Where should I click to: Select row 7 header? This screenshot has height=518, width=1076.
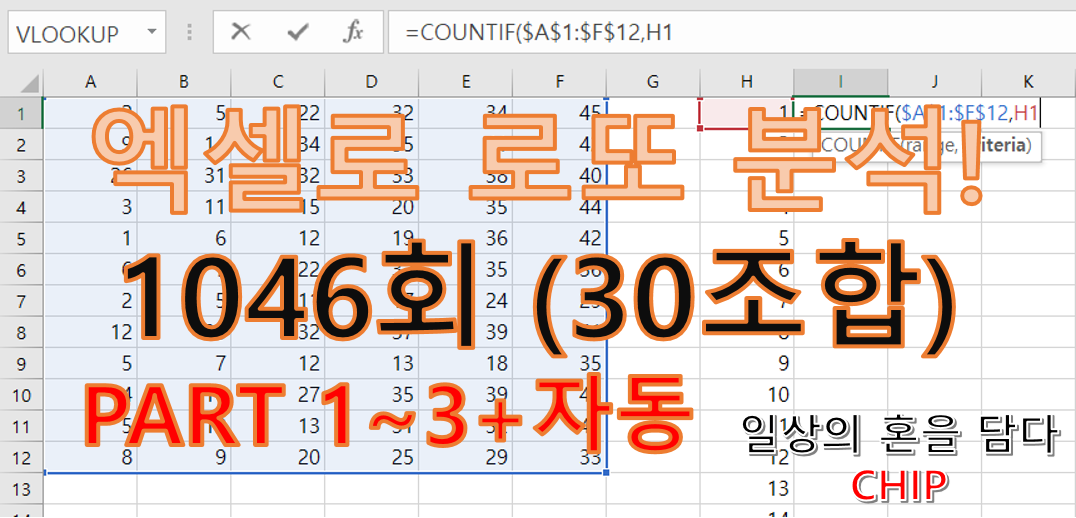coord(21,301)
